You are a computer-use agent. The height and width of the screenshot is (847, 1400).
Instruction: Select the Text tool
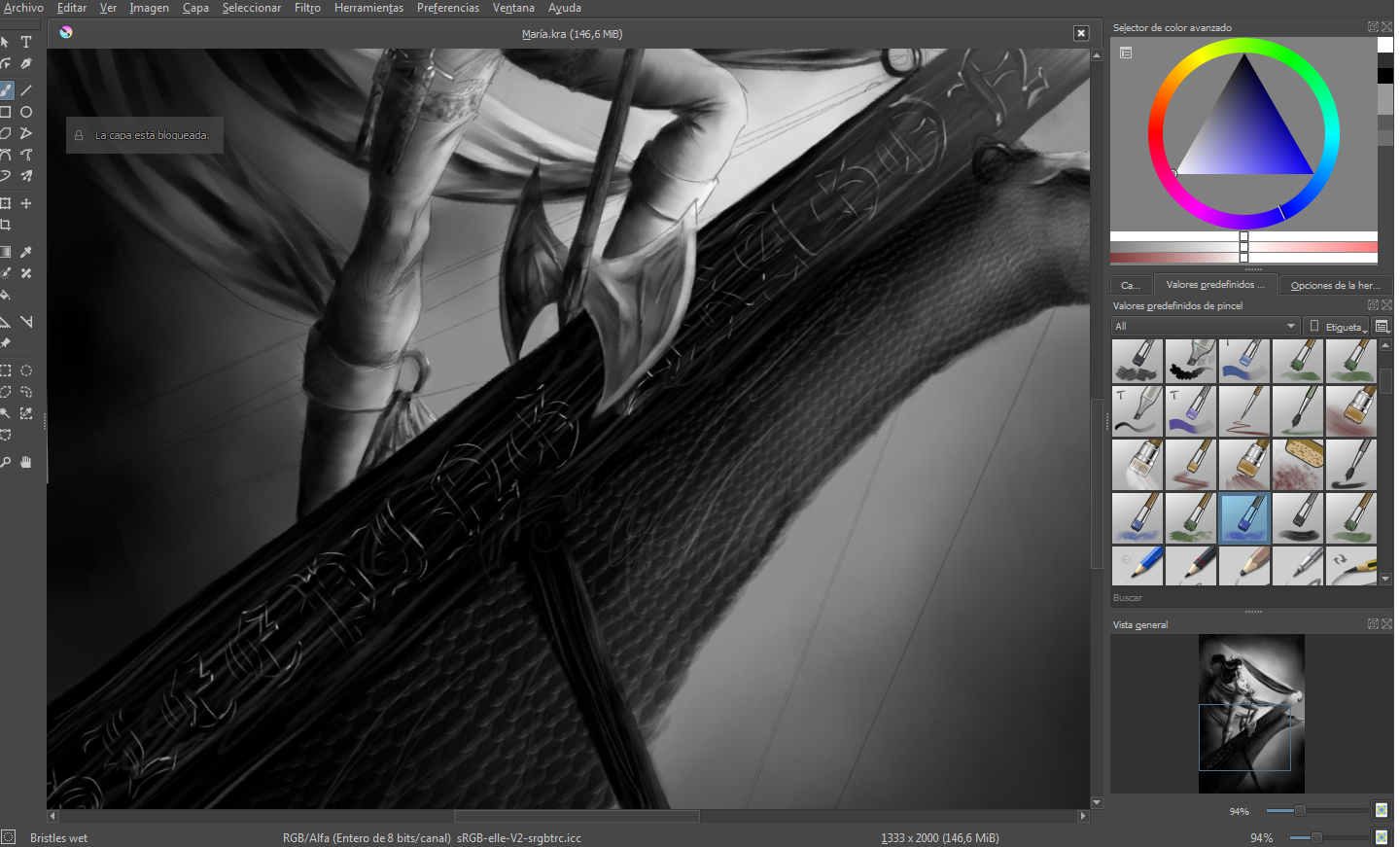click(26, 42)
